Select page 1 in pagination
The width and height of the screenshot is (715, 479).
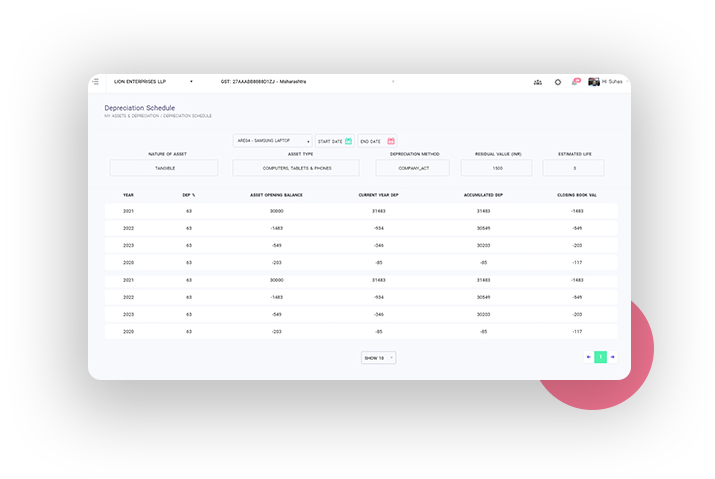pos(600,357)
